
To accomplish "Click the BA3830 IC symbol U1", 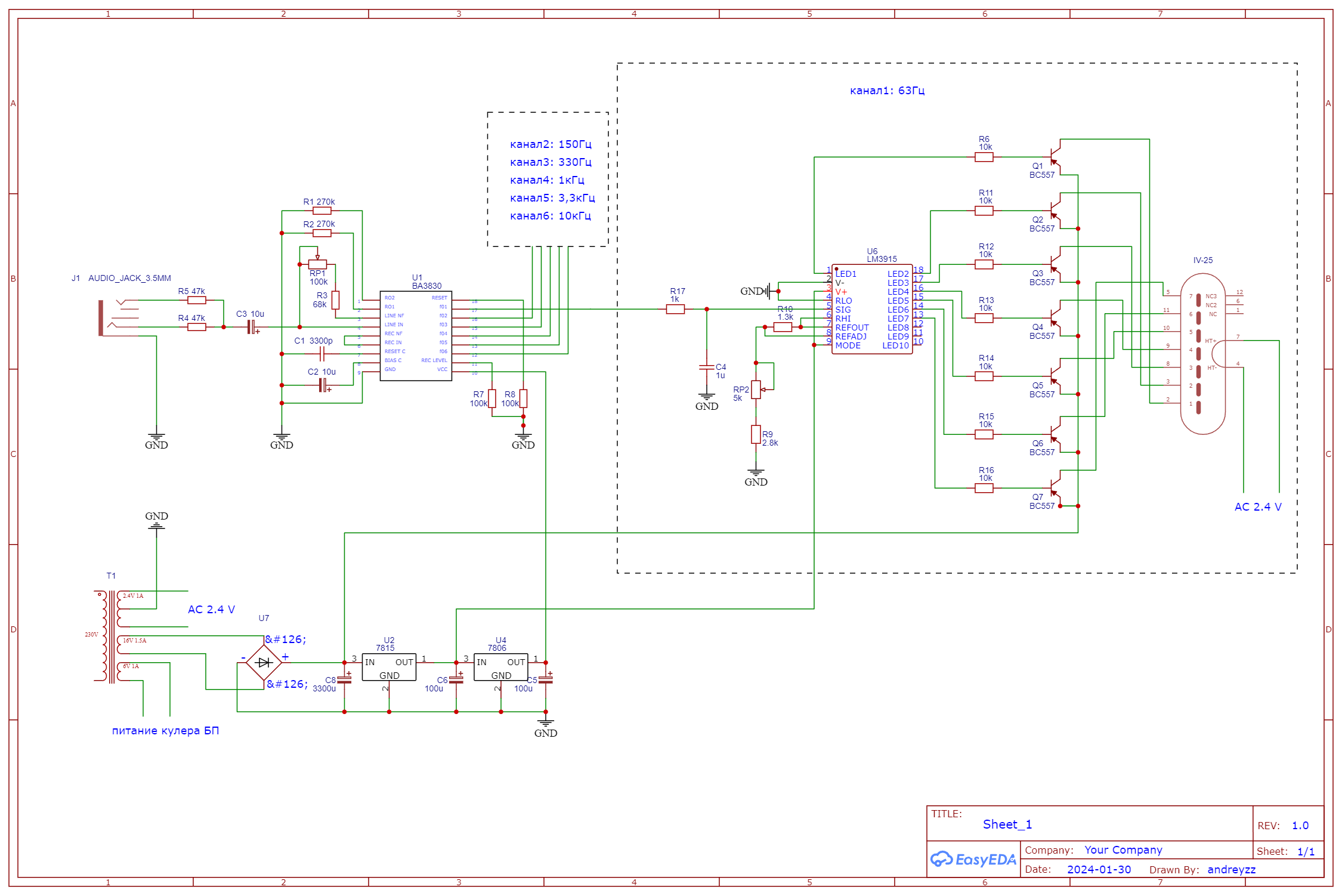I will pos(416,336).
